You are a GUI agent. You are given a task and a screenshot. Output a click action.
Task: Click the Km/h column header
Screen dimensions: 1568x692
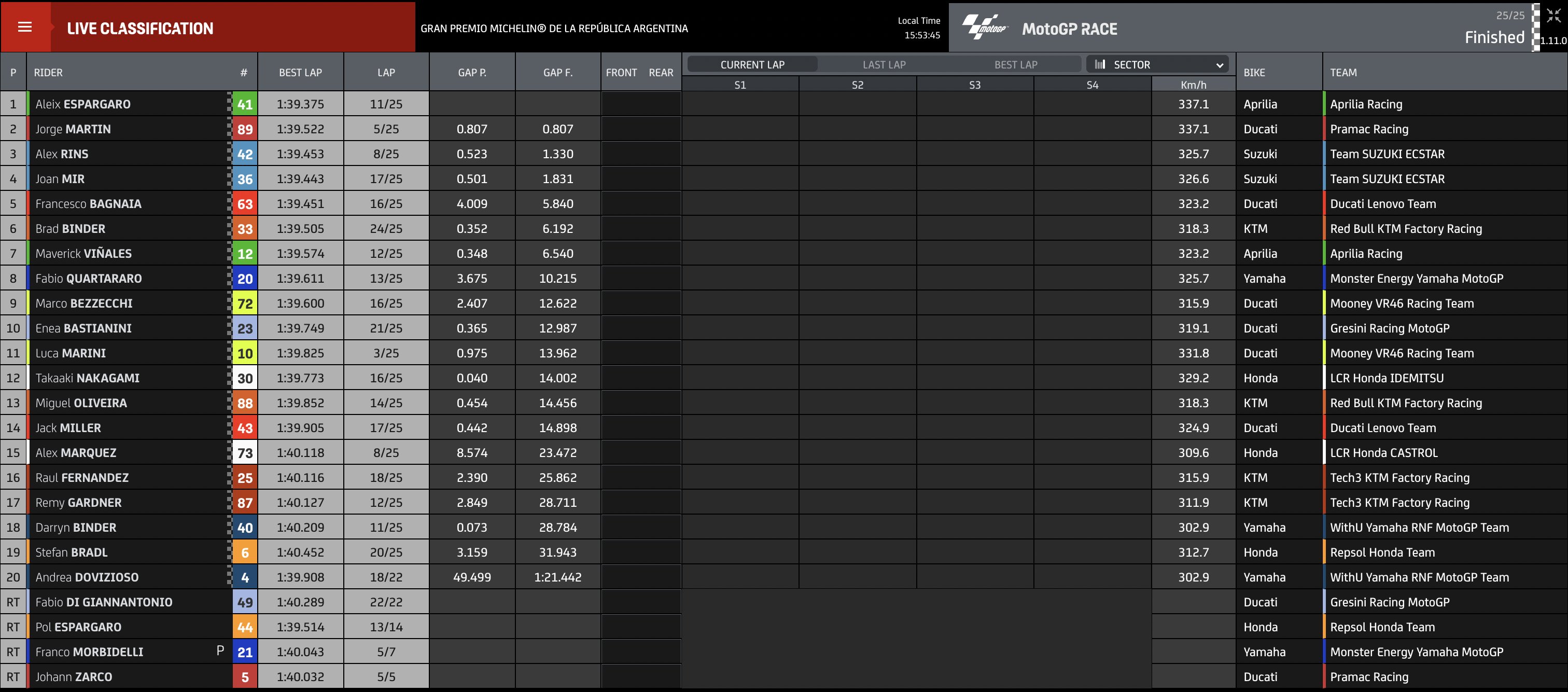pos(1193,85)
